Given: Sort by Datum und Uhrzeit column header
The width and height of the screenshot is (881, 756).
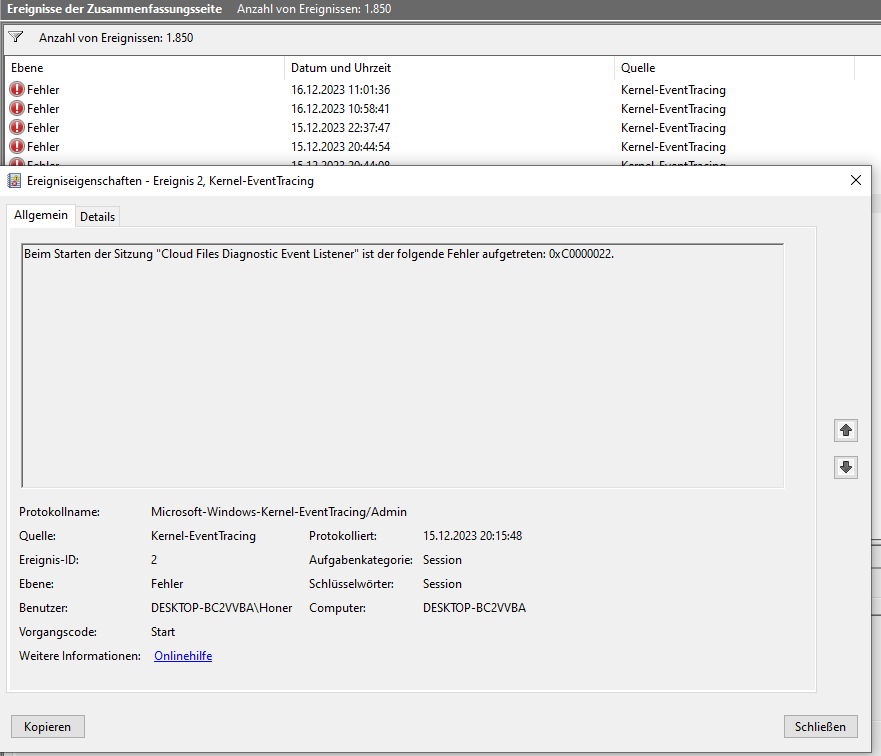Looking at the screenshot, I should (x=449, y=68).
